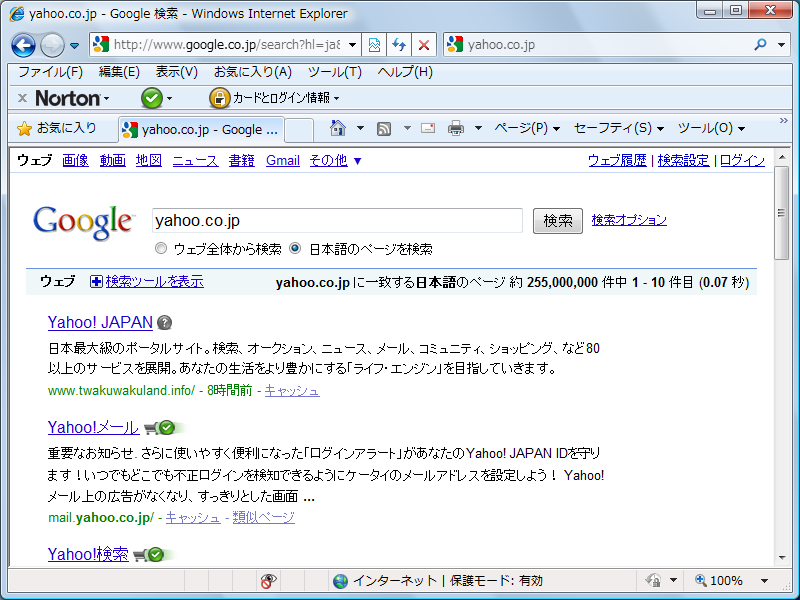Expand 検索ツールを表示 with the plus icon
The image size is (800, 600).
[96, 281]
